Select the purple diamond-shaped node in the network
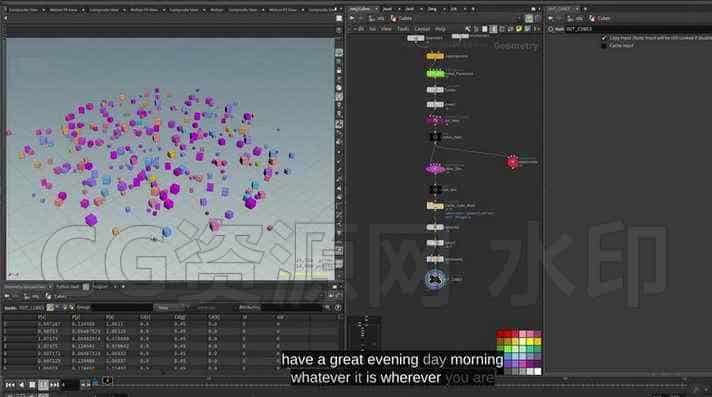 point(435,169)
